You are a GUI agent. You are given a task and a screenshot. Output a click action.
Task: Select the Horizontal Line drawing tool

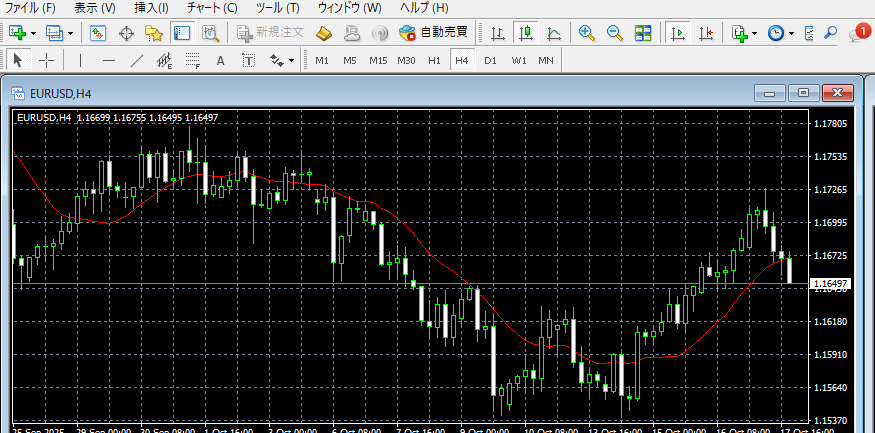tap(109, 60)
